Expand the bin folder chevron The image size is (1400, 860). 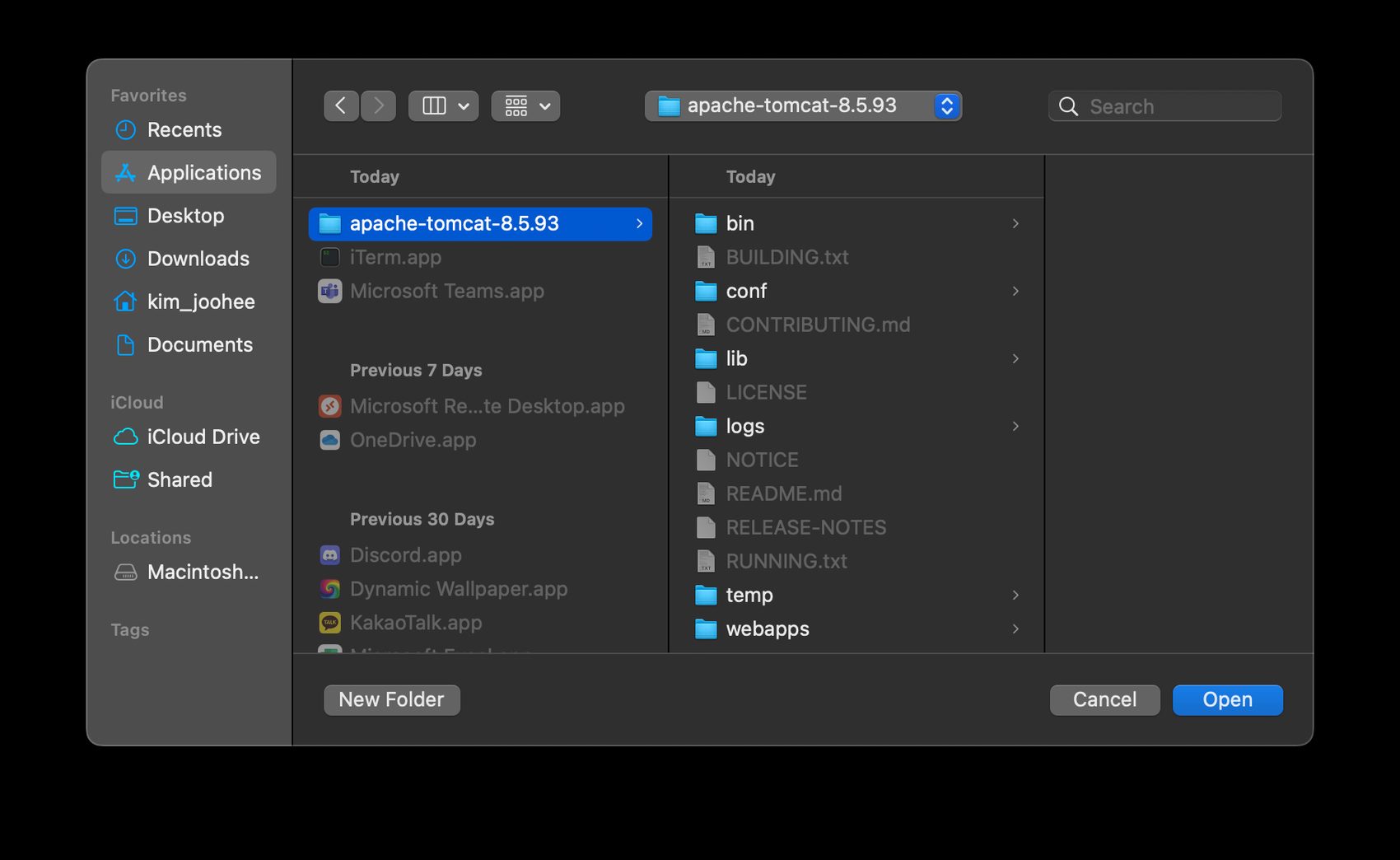coord(1015,223)
